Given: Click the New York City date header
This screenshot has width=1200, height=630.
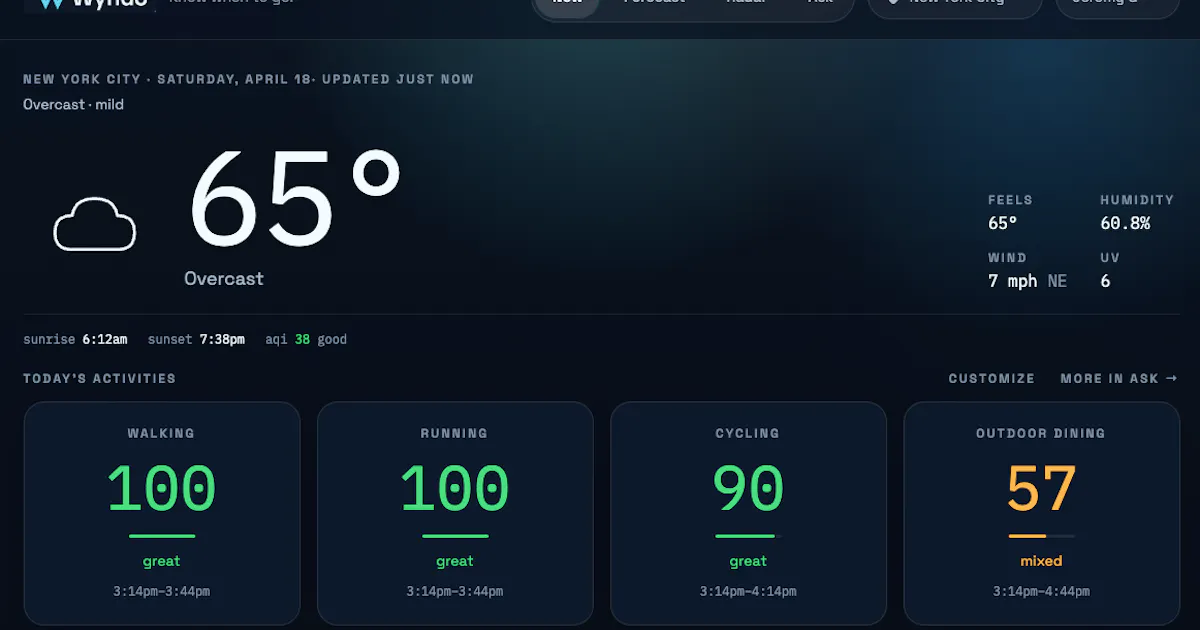Looking at the screenshot, I should click(x=249, y=79).
